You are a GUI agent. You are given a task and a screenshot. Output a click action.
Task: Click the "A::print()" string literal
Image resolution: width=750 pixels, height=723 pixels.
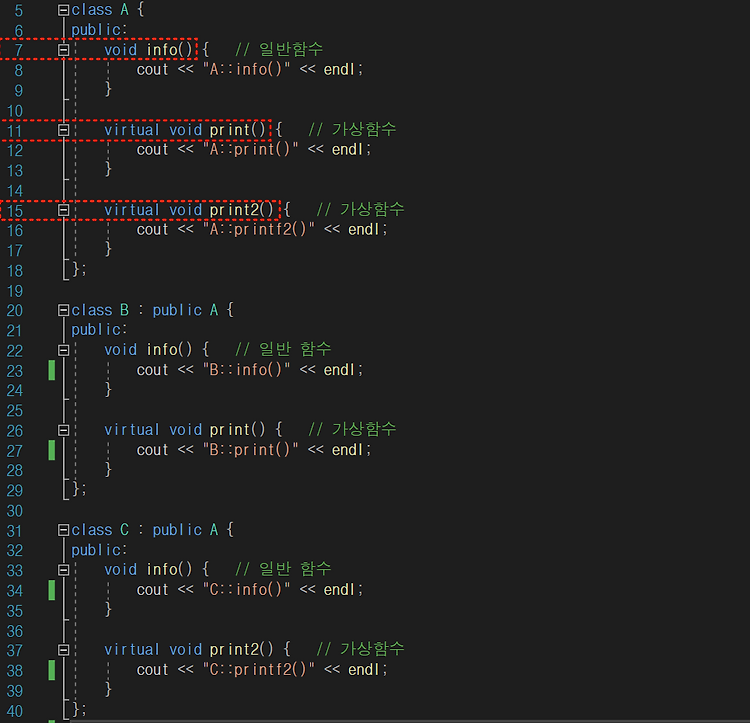pos(251,149)
